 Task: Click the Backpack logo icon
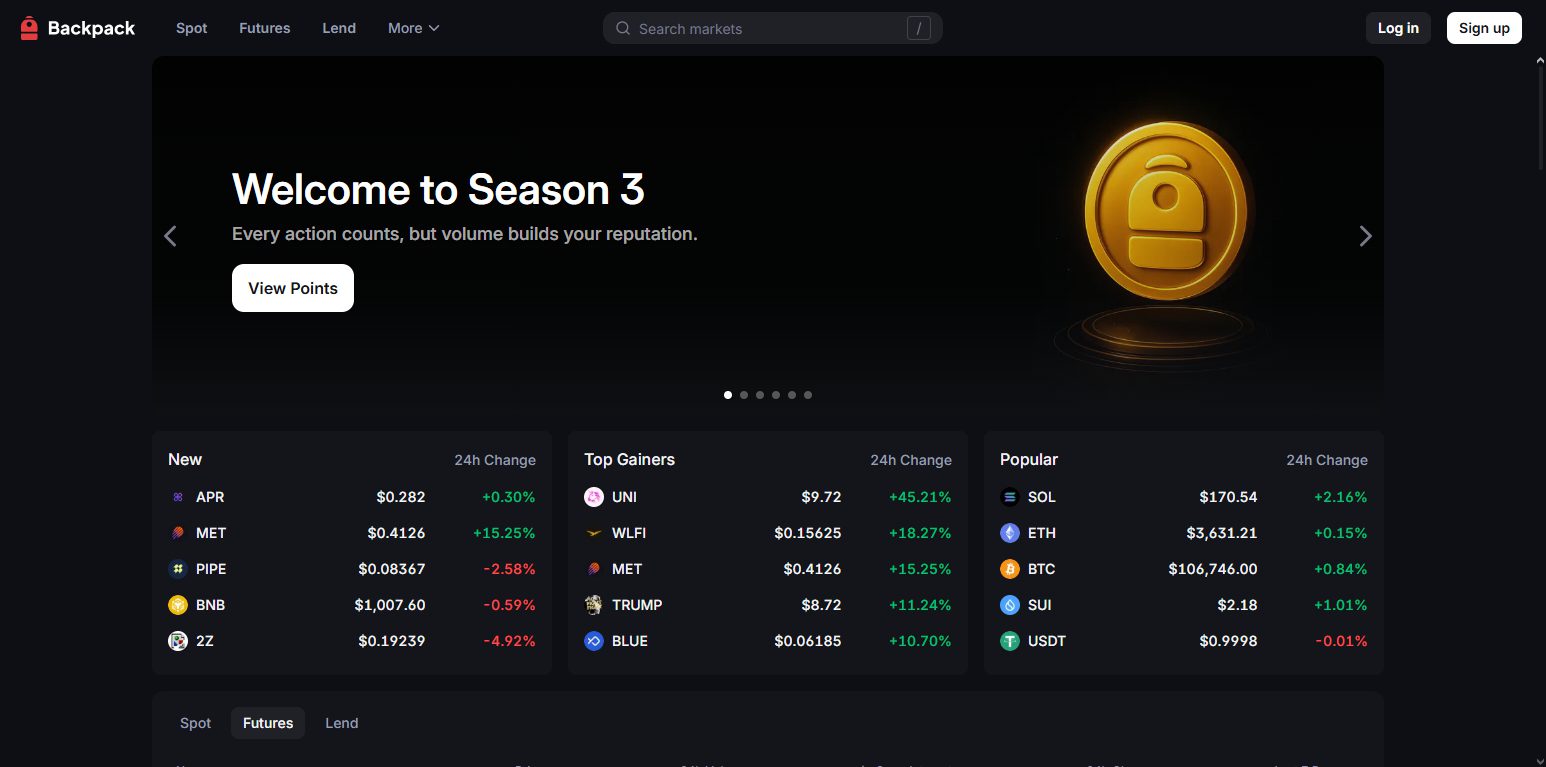pos(29,28)
